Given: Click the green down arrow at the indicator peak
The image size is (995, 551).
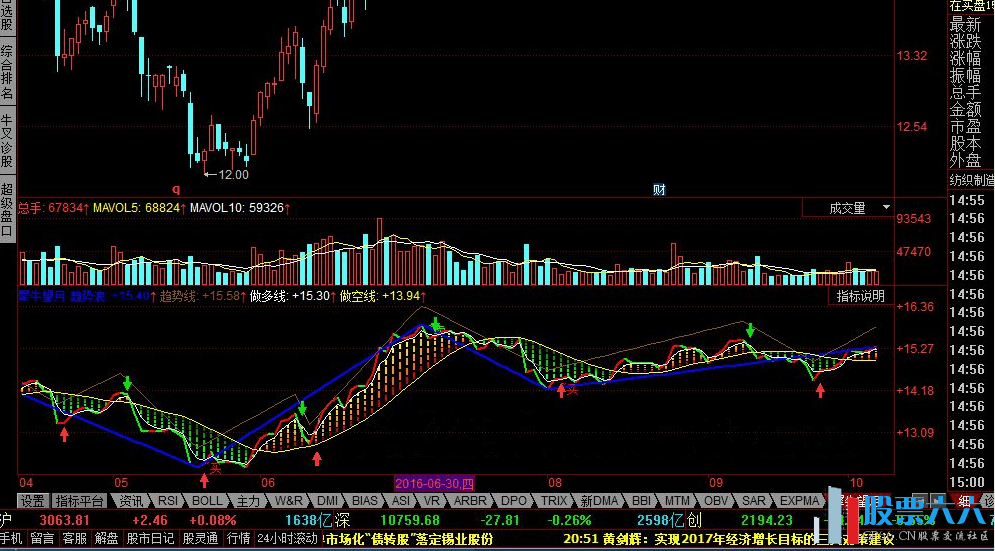Looking at the screenshot, I should [x=436, y=324].
